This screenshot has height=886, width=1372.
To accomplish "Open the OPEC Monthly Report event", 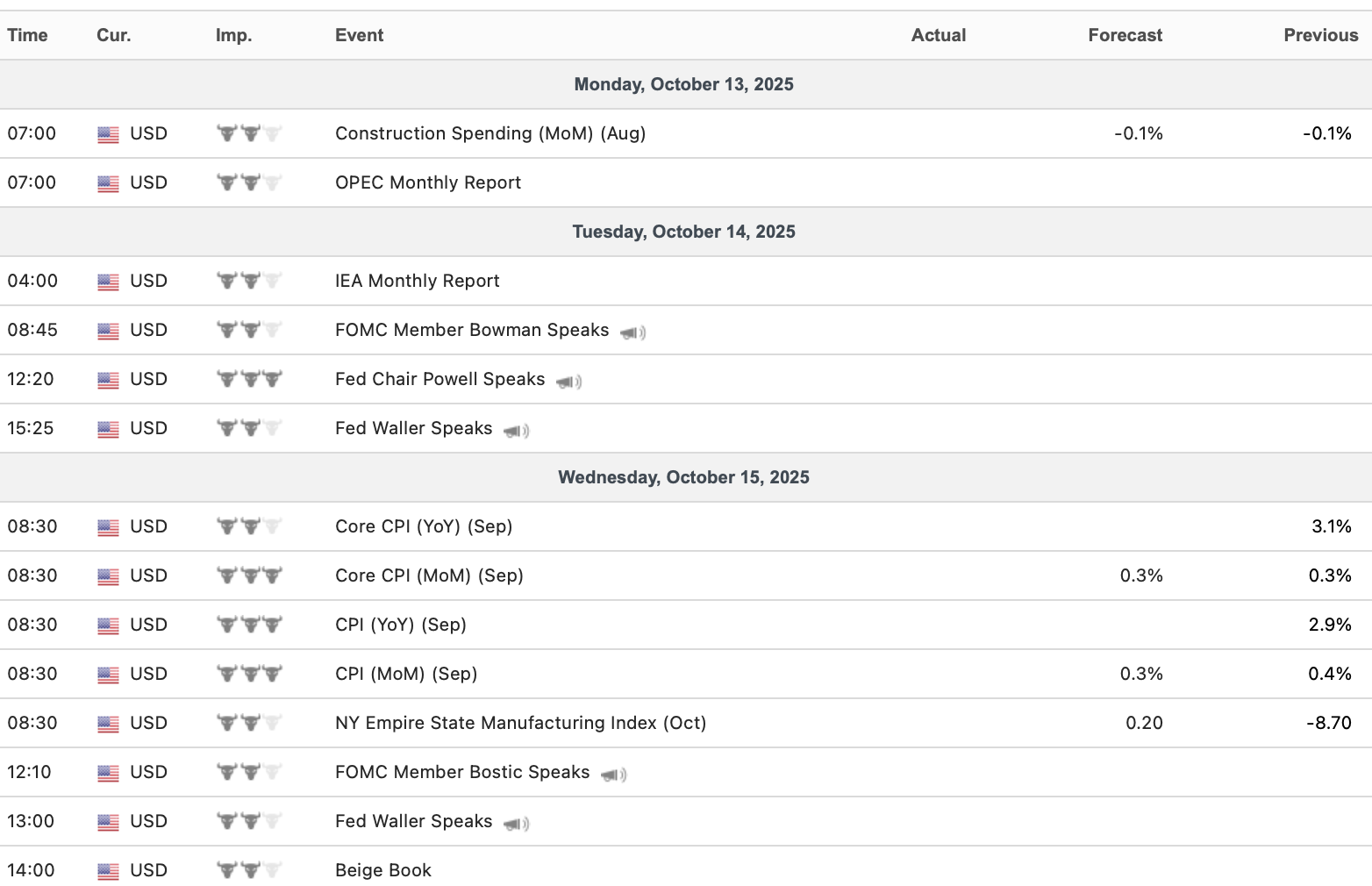I will tap(427, 182).
